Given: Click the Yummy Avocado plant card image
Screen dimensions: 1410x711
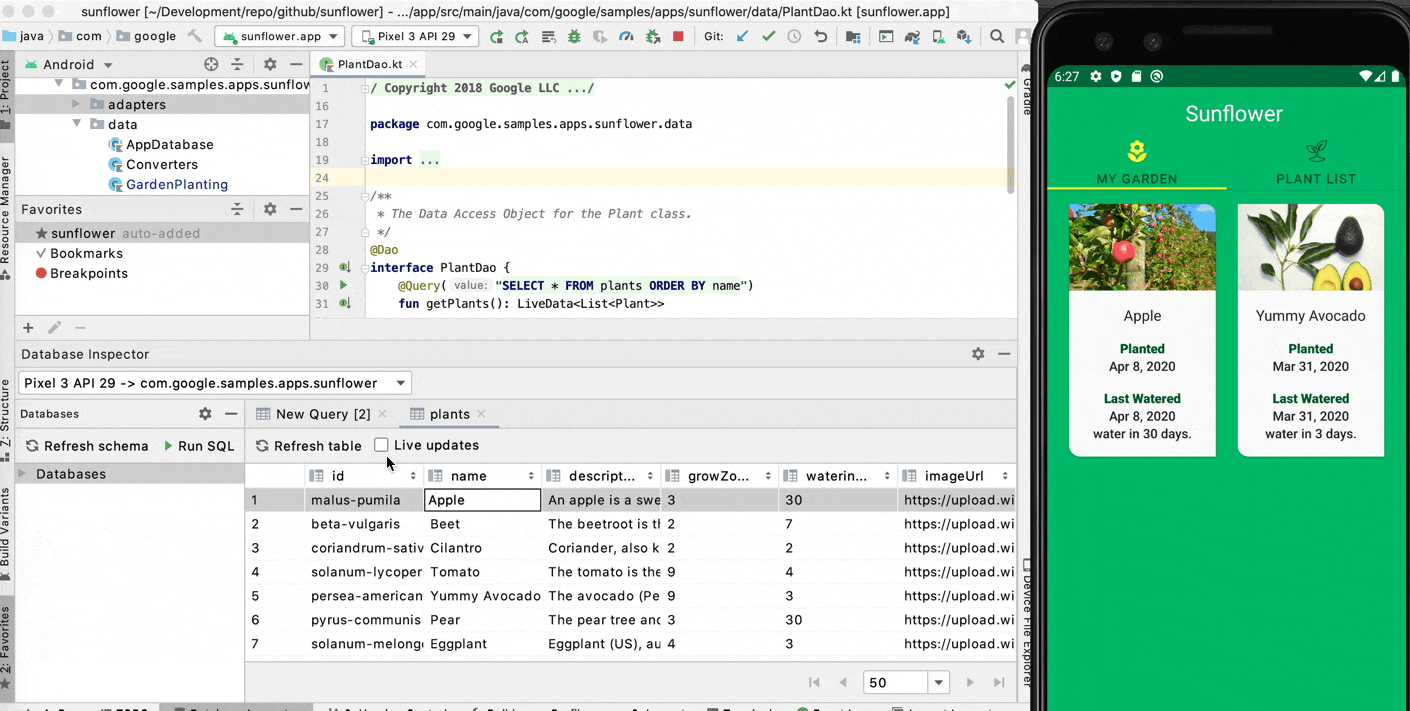Looking at the screenshot, I should tap(1310, 248).
